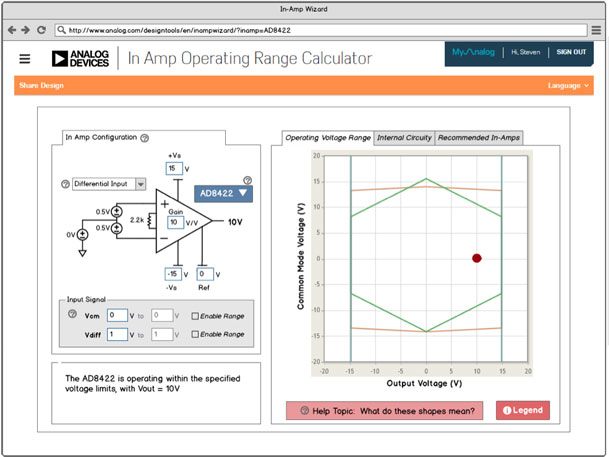Open the Language dropdown
Screen dimensions: 609x457
click(569, 86)
